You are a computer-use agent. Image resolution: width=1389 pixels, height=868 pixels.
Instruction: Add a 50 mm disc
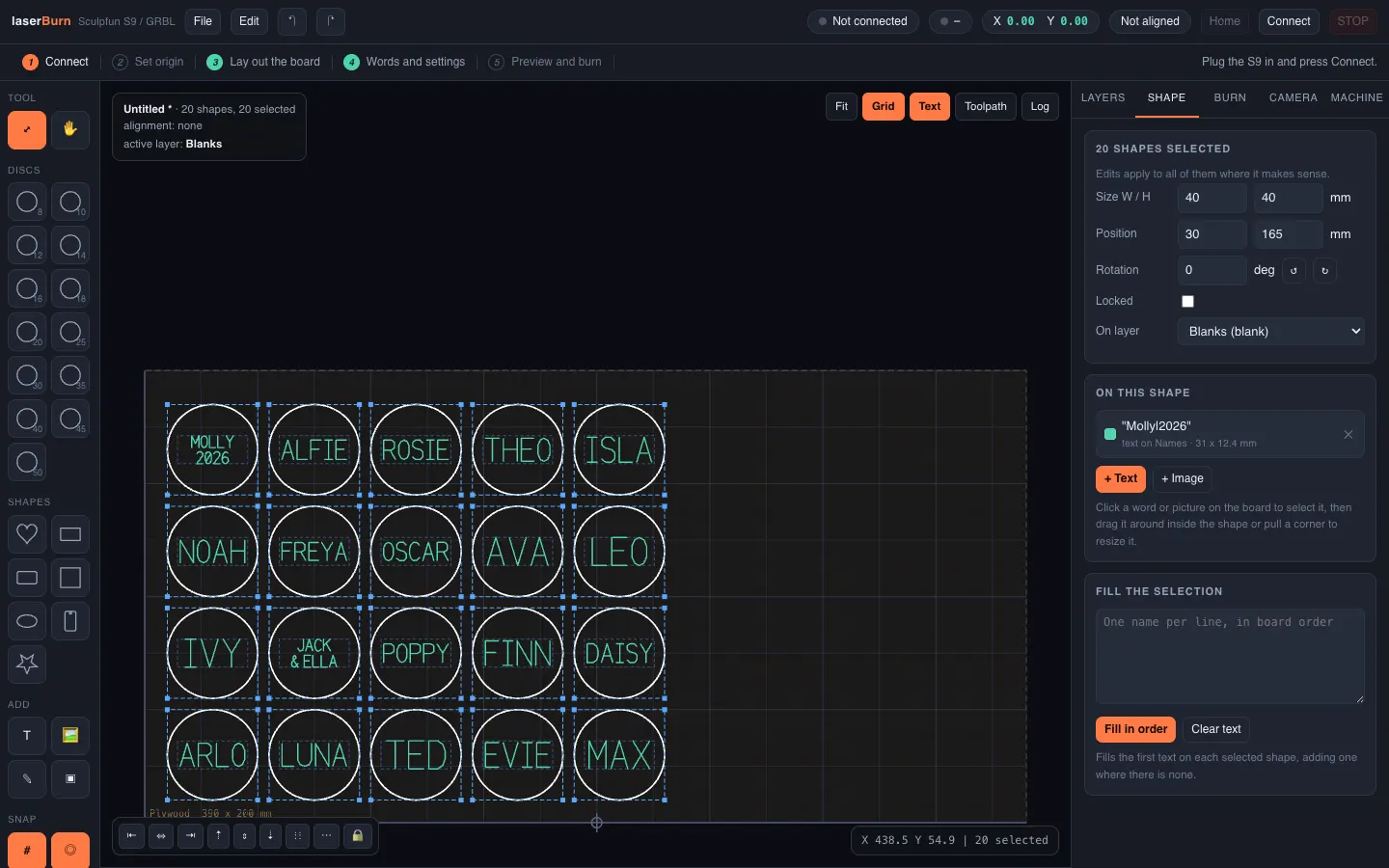coord(27,463)
